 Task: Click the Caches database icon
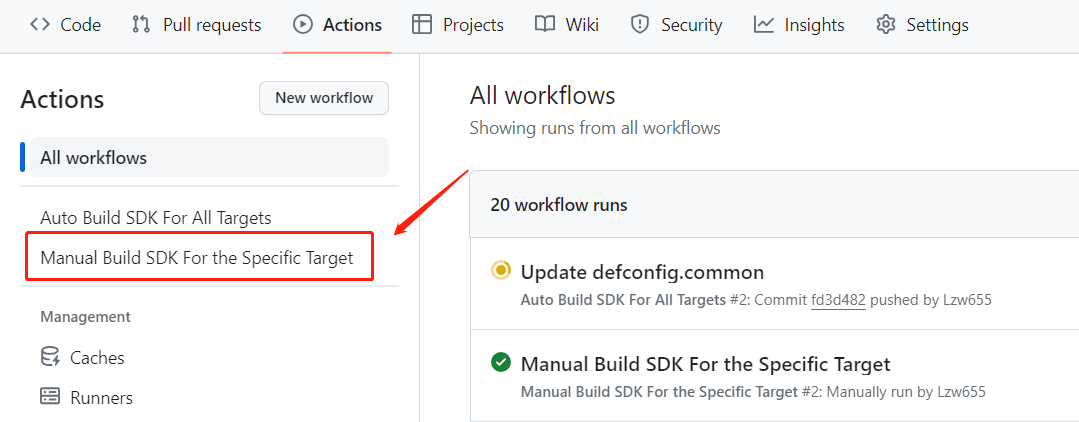click(50, 357)
